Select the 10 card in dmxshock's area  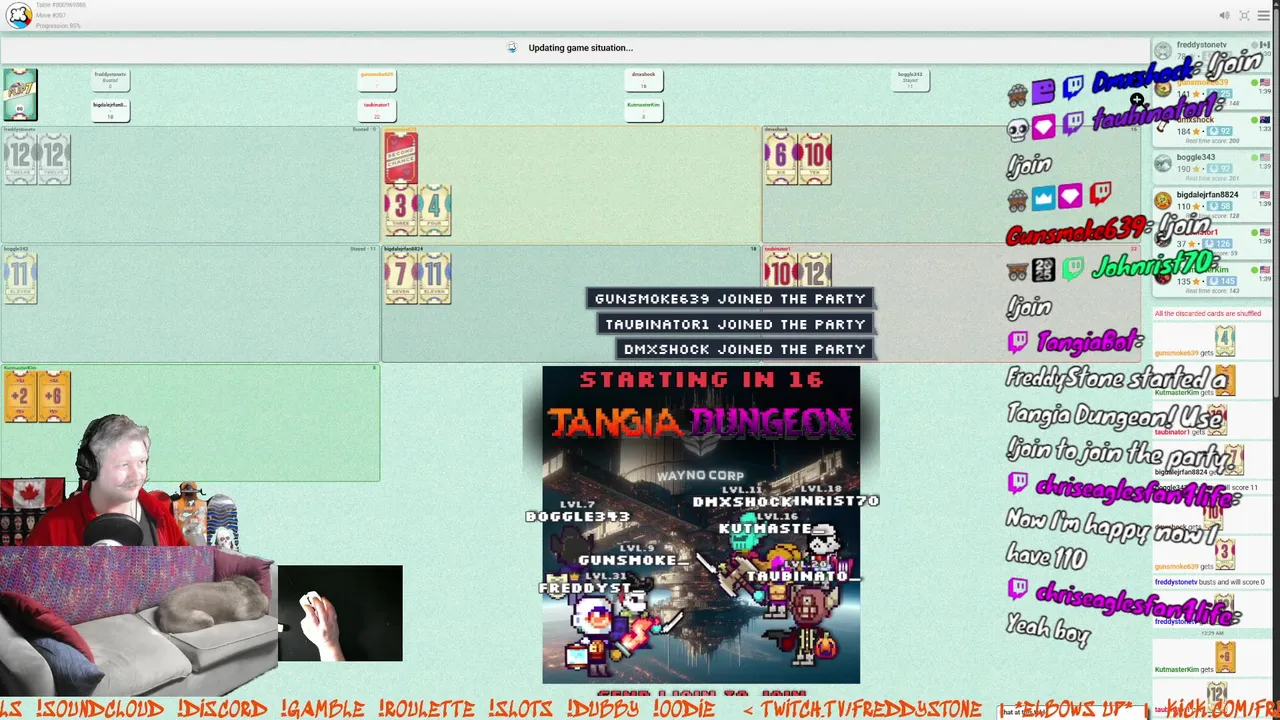coord(815,159)
